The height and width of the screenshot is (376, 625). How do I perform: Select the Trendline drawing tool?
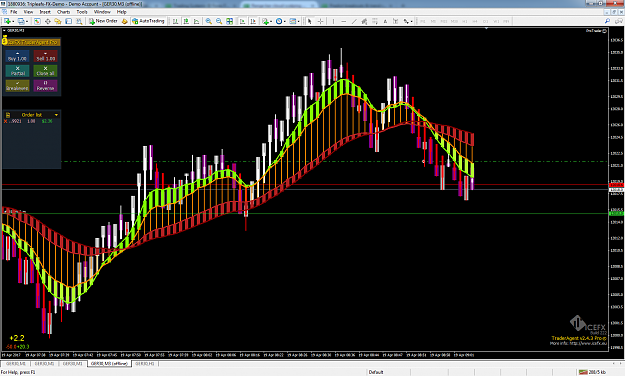(354, 21)
